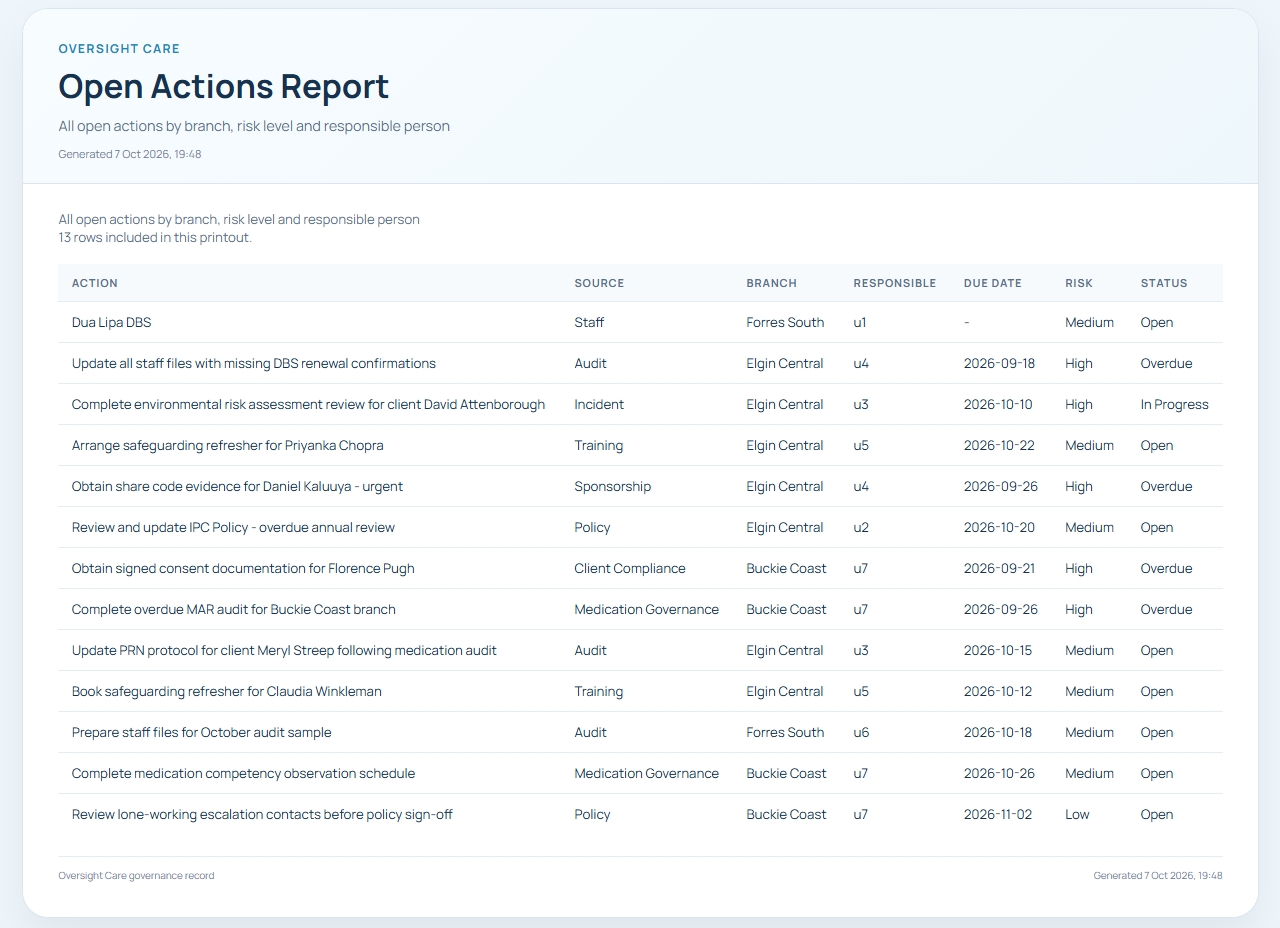This screenshot has width=1280, height=928.
Task: Click the 13 rows included text
Action: click(155, 237)
